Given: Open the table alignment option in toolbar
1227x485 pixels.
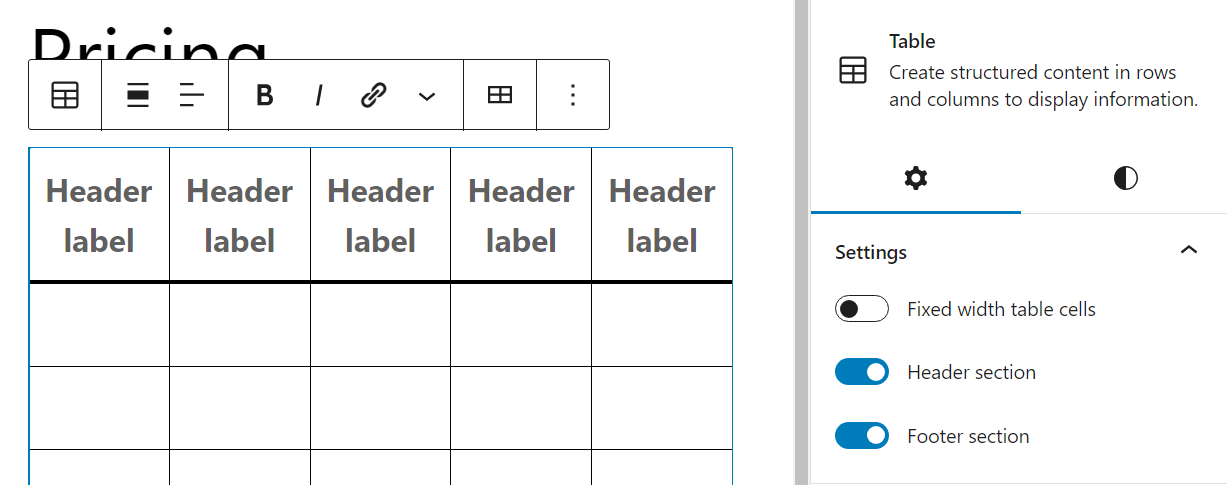Looking at the screenshot, I should click(x=138, y=95).
